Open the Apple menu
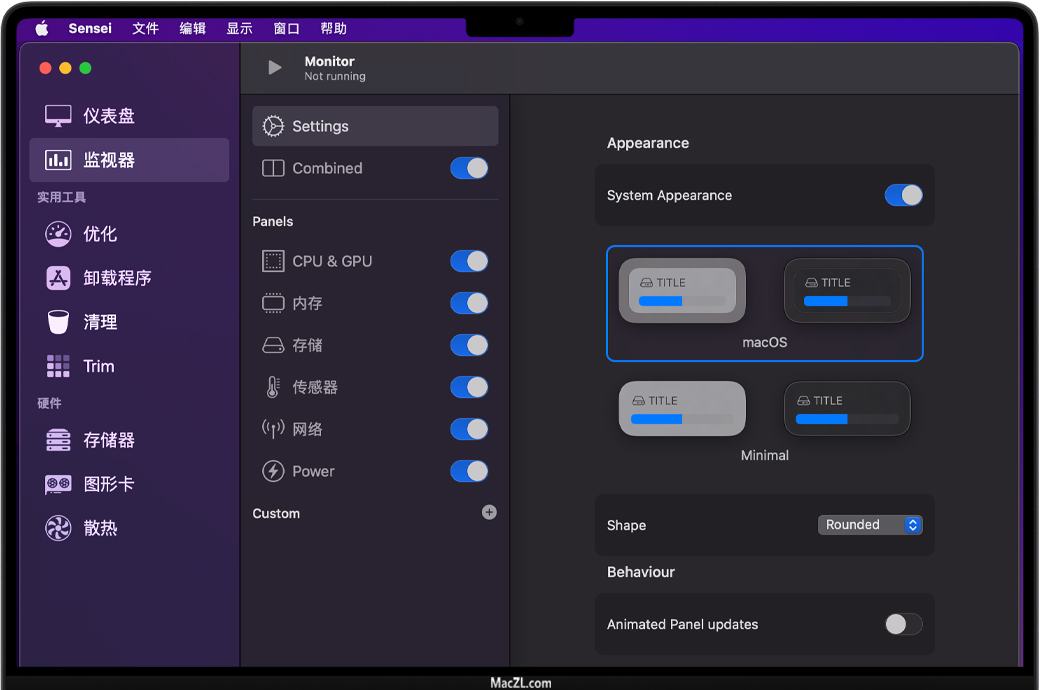This screenshot has height=690, width=1040. (x=42, y=28)
